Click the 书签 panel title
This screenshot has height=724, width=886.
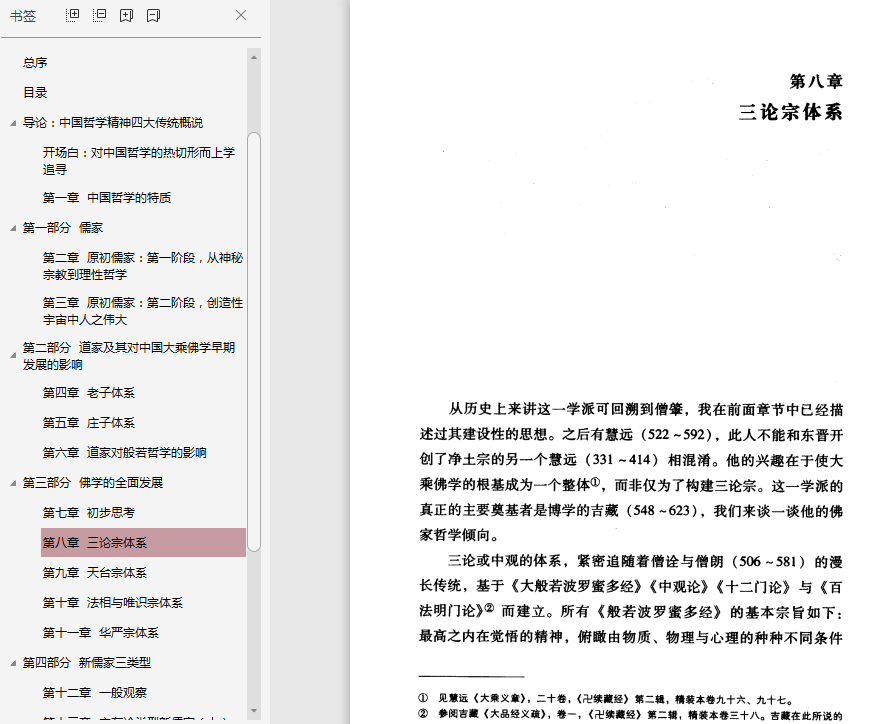[x=23, y=16]
